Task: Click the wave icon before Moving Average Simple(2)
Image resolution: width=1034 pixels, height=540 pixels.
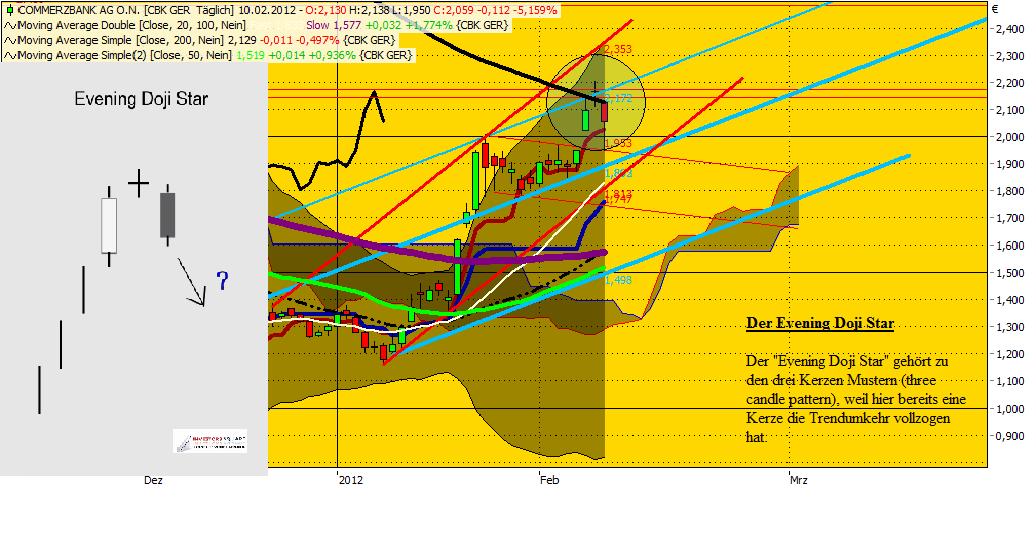Action: pos(10,56)
